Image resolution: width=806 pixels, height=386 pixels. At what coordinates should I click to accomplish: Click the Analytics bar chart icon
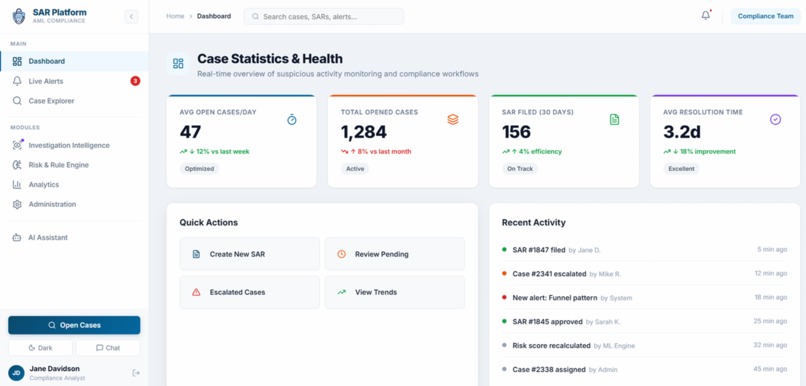tap(17, 185)
